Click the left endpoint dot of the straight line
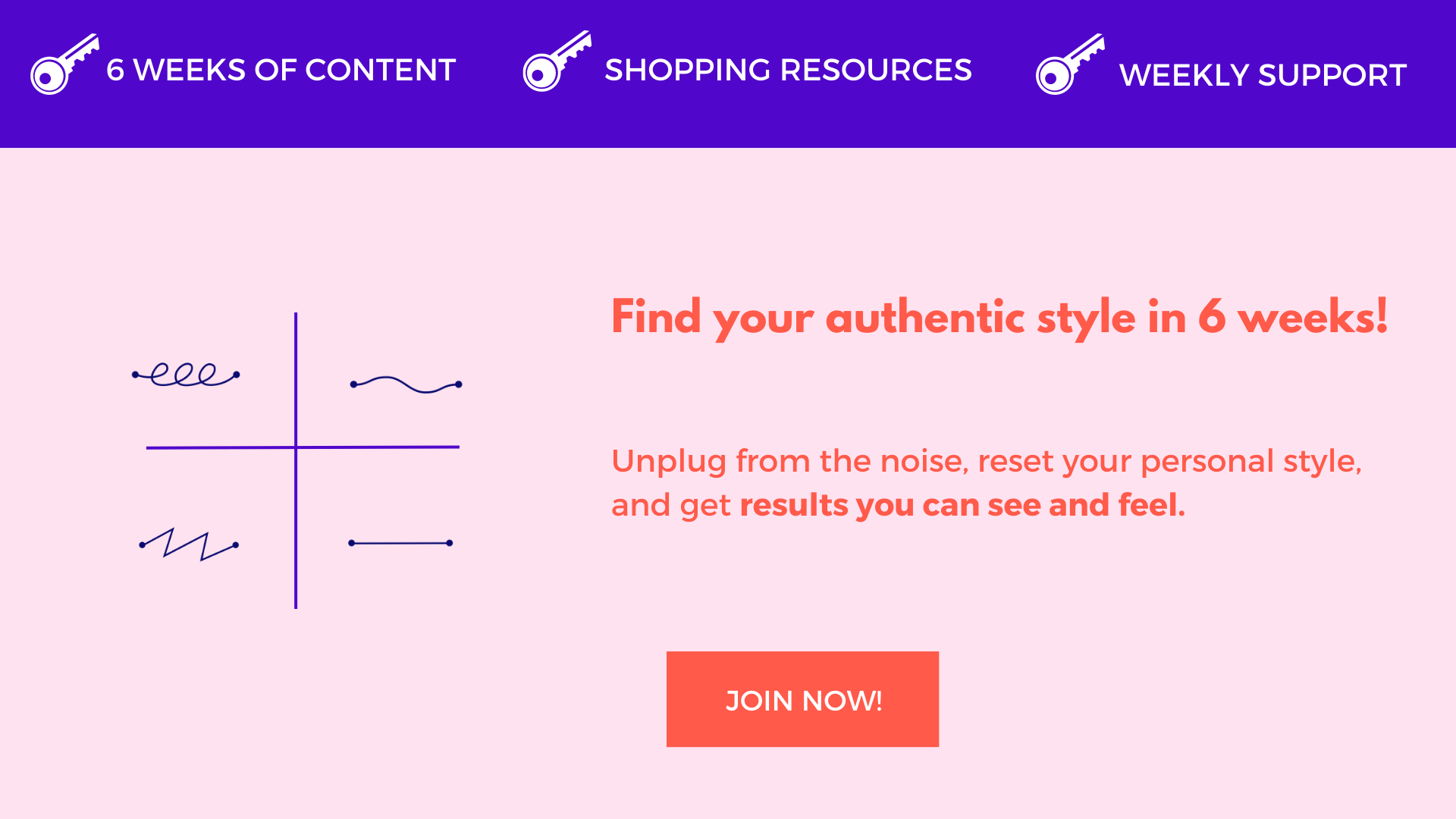 click(x=352, y=543)
